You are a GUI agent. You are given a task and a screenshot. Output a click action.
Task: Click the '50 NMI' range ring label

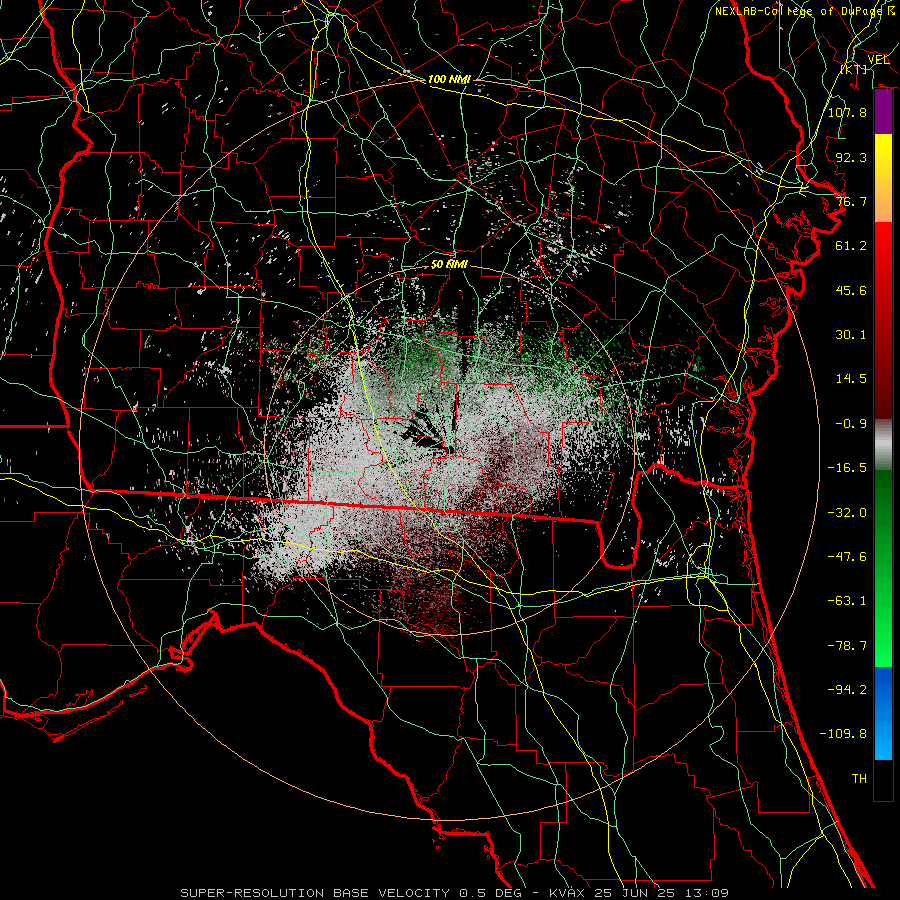449,265
